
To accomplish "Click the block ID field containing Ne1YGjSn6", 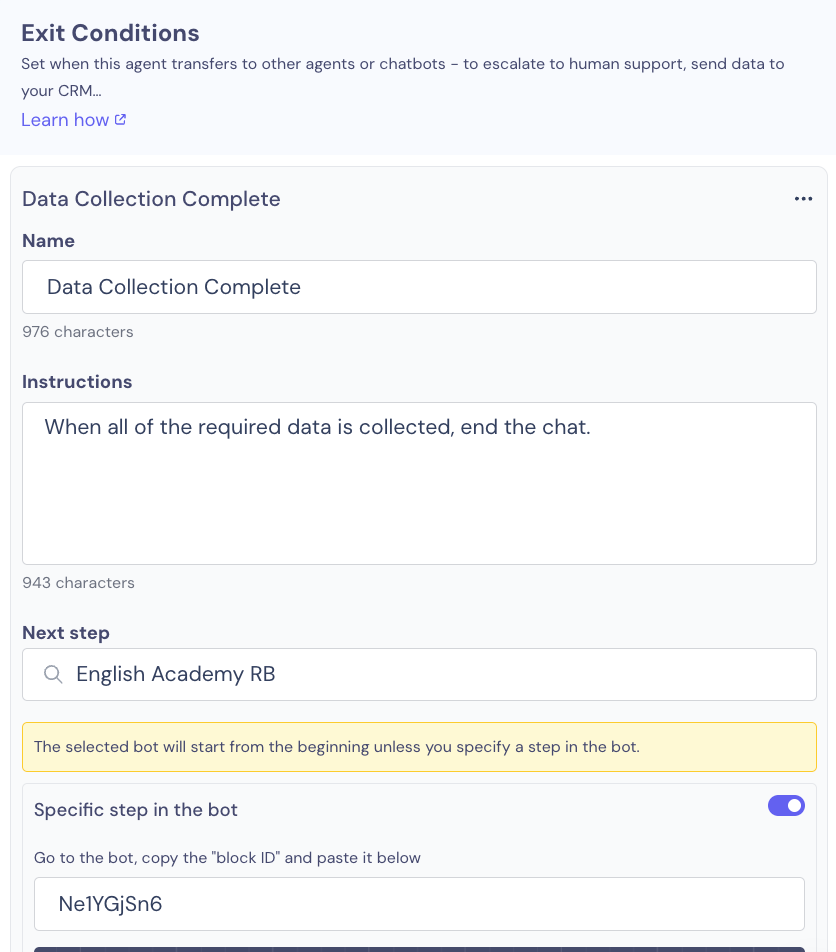I will (x=420, y=904).
